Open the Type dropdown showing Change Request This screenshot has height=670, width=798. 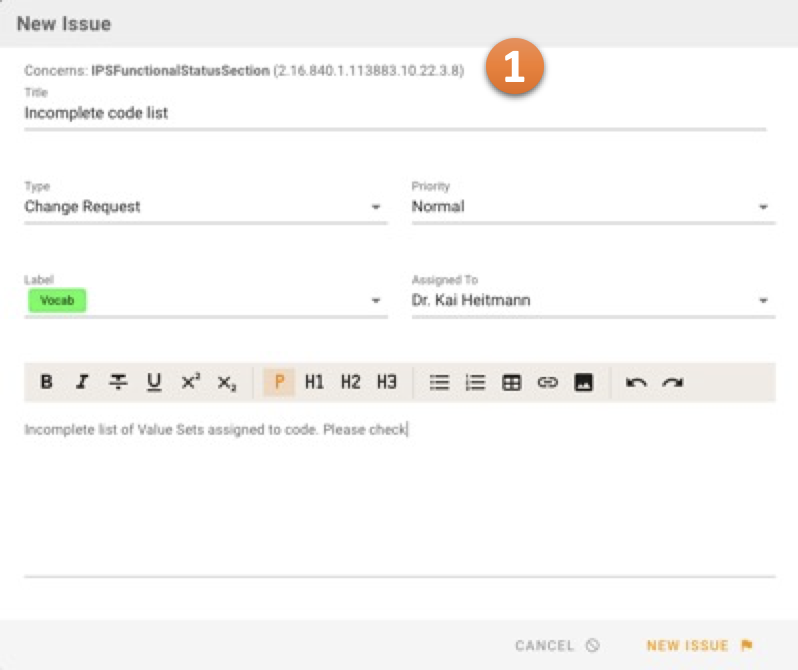205,207
